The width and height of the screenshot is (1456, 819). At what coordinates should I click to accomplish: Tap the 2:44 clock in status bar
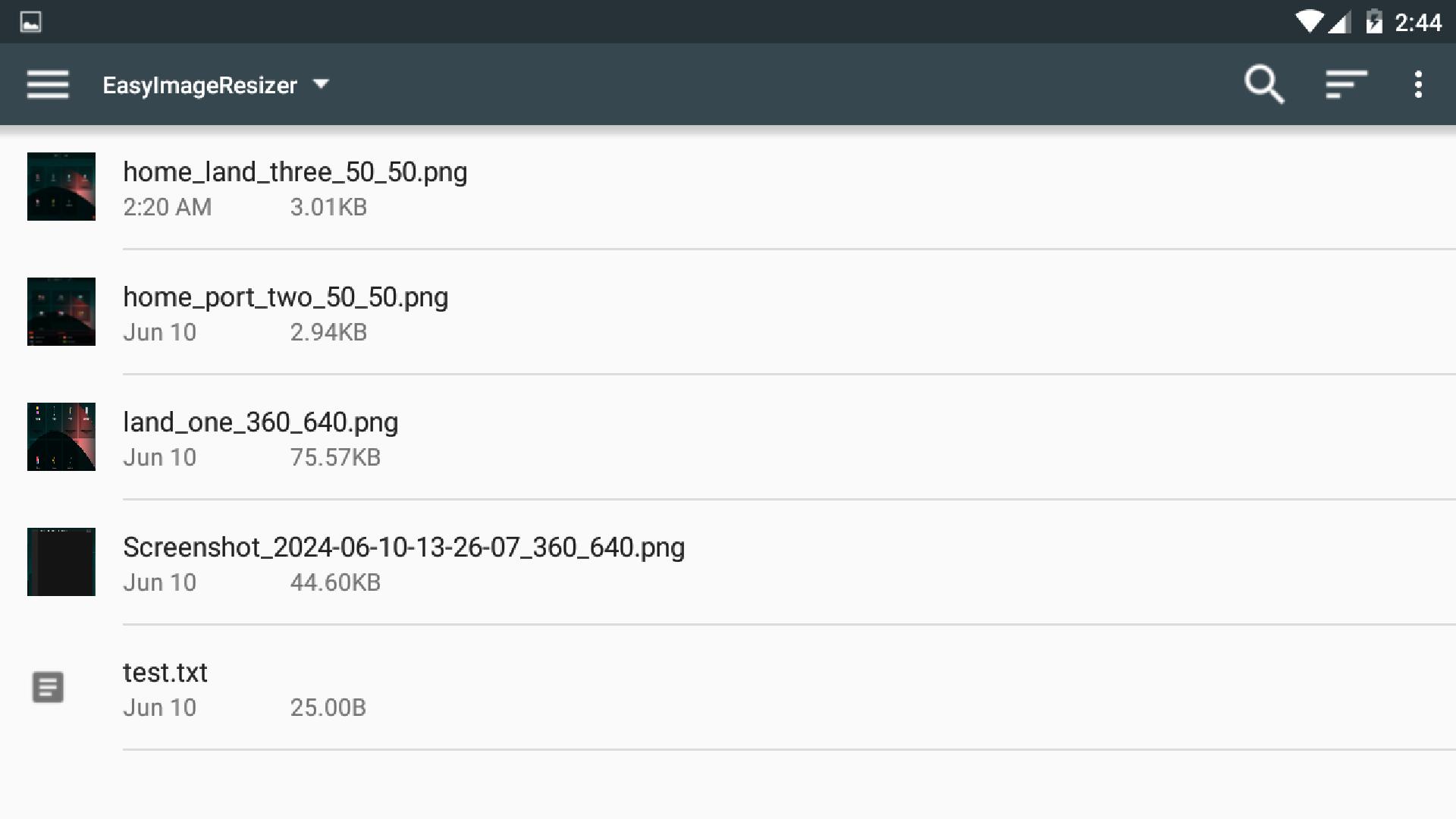[x=1418, y=23]
